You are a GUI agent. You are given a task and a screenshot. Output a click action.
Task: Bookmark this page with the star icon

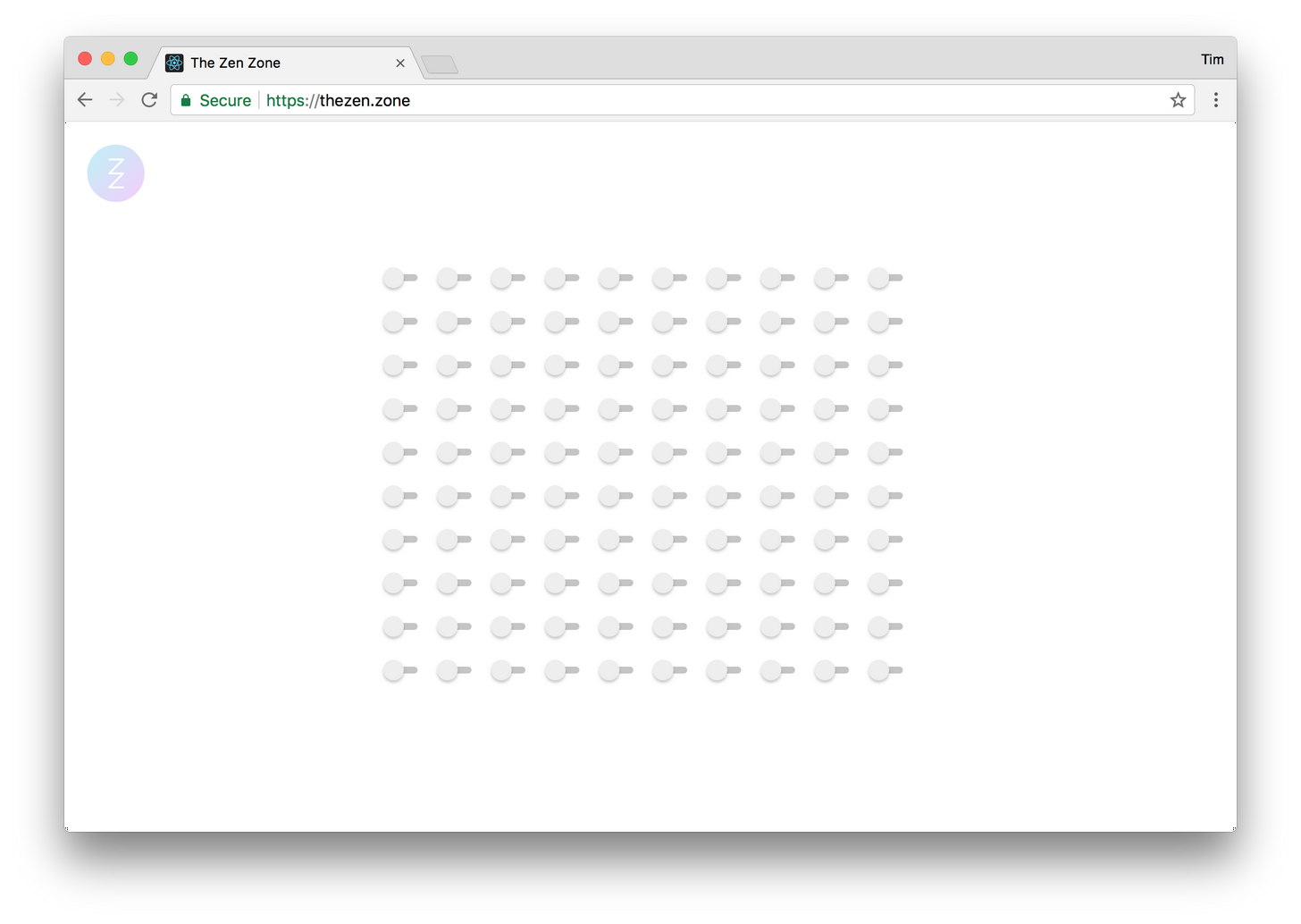[1178, 100]
